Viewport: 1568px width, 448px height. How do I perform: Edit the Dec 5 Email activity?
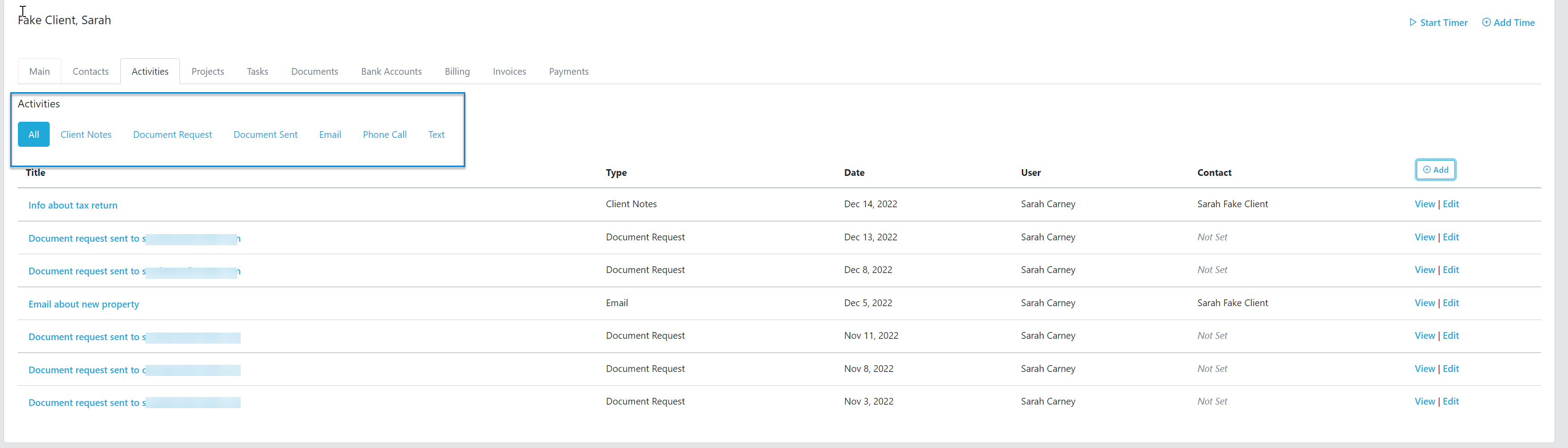point(1450,303)
